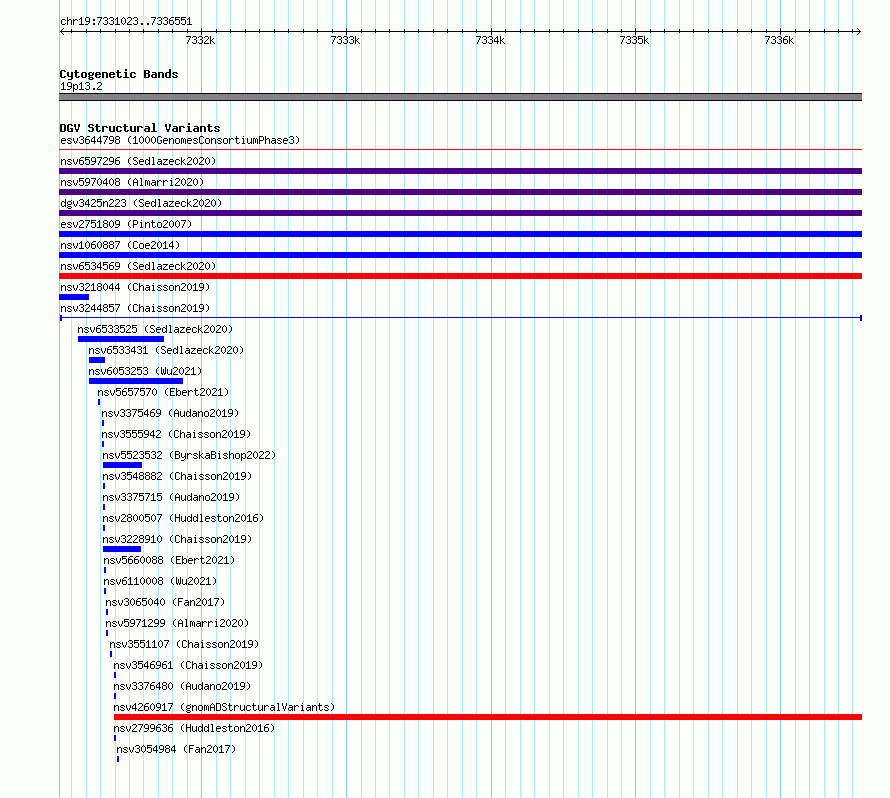Click the blue bar under nsv6053253
The height and width of the screenshot is (798, 890).
pyautogui.click(x=136, y=381)
